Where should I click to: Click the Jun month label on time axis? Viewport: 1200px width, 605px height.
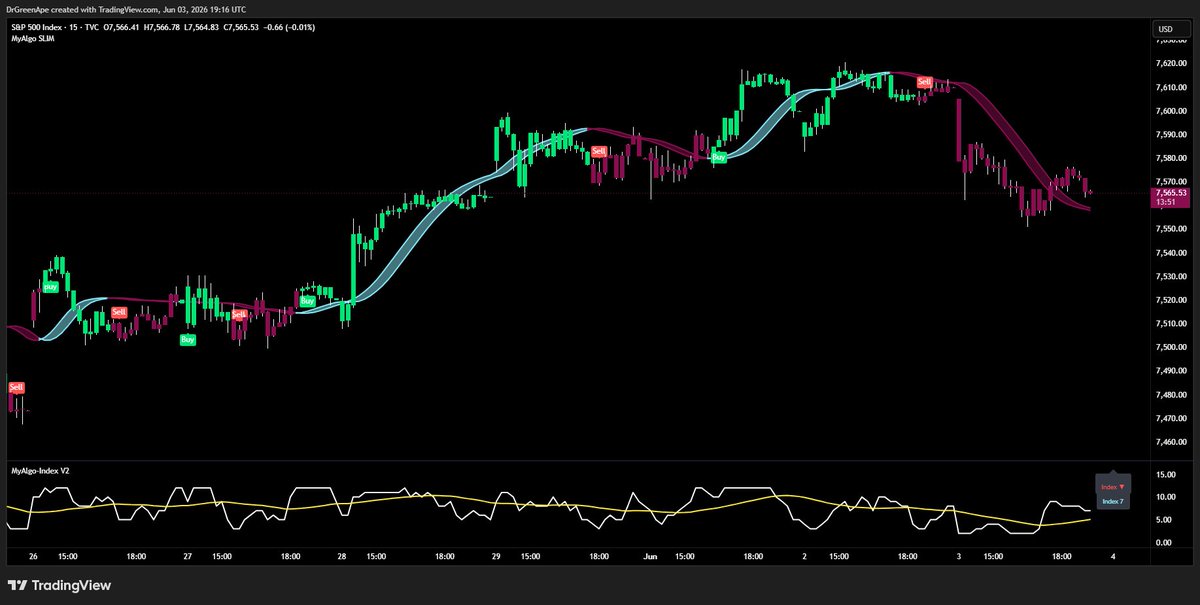point(650,556)
